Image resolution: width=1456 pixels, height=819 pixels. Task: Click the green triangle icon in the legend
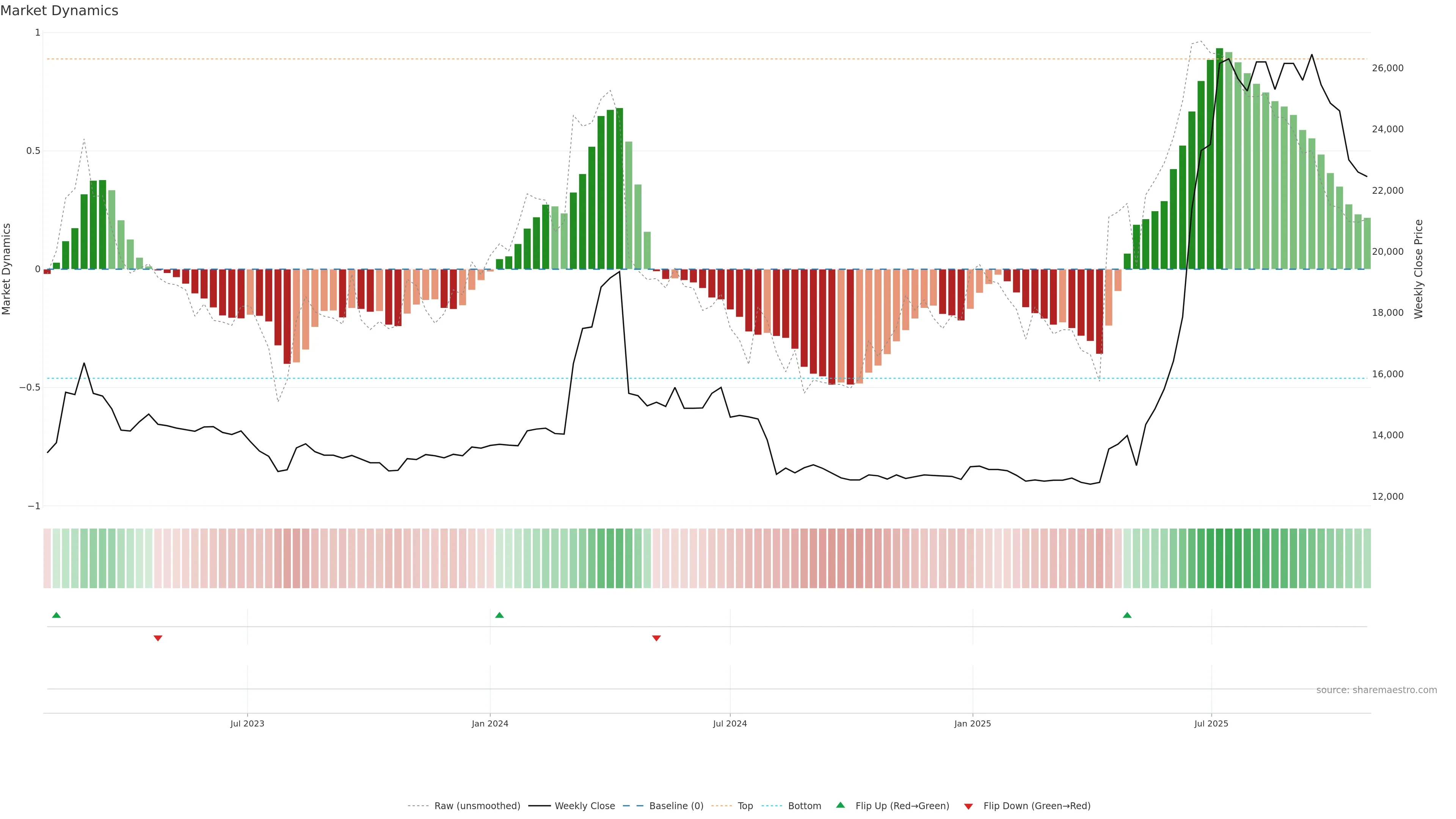[841, 805]
